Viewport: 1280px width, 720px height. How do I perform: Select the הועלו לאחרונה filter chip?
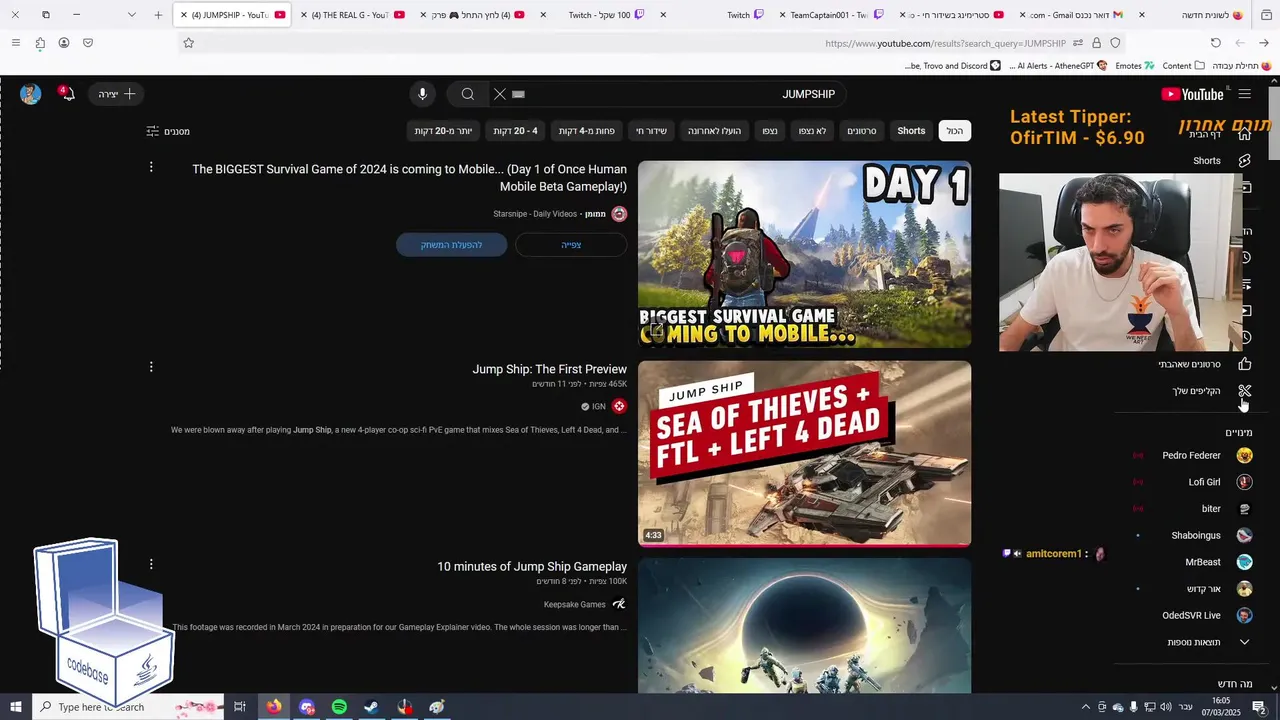pos(714,131)
